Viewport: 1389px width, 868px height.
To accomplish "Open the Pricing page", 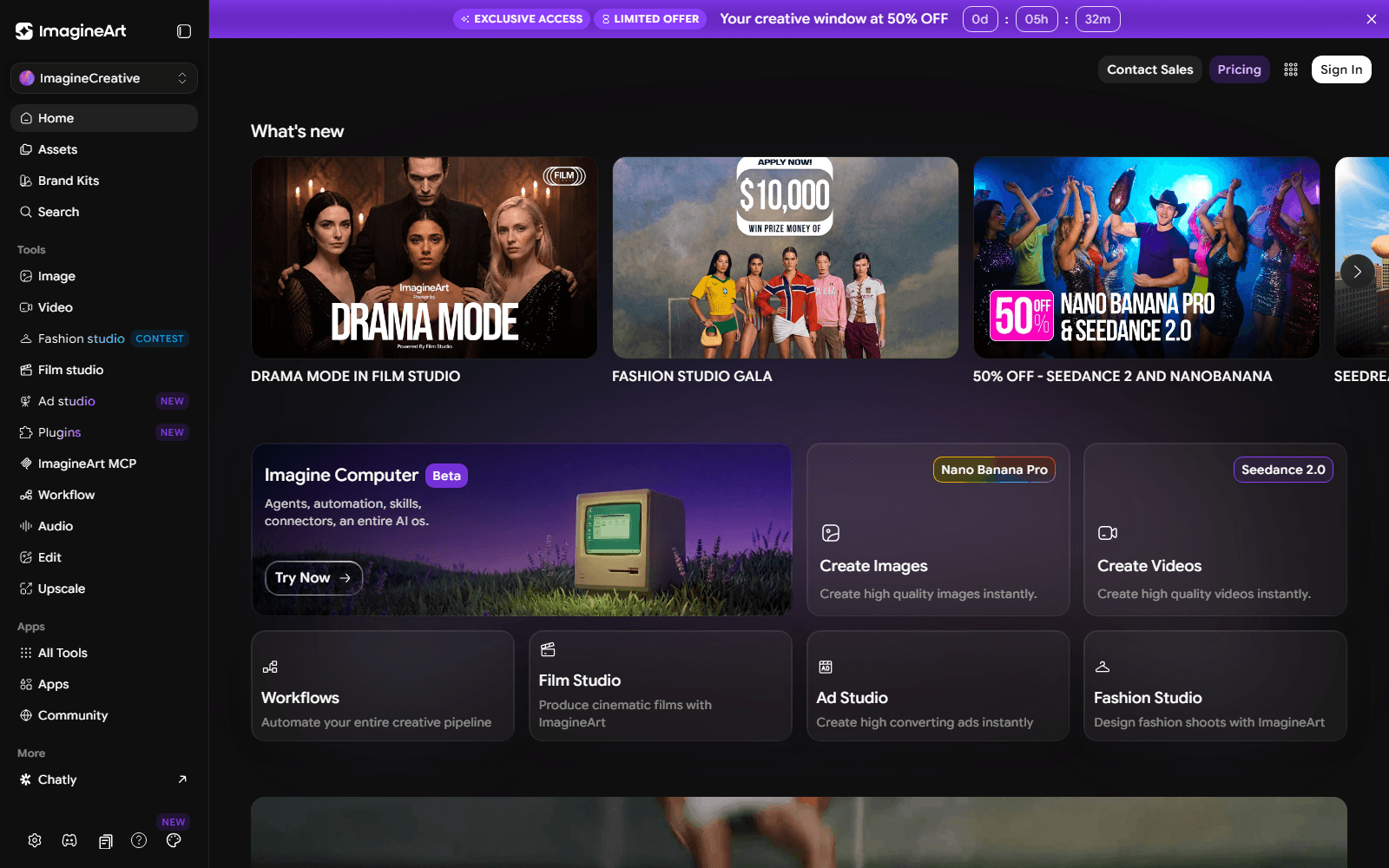I will coord(1239,69).
